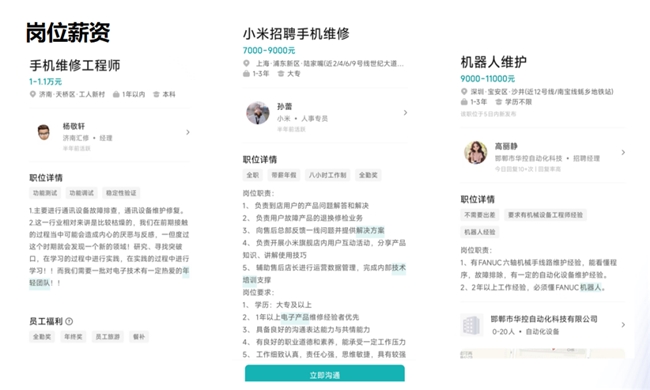The image size is (650, 390).
Task: Click the info icon next to 员工福利
Action: point(69,321)
